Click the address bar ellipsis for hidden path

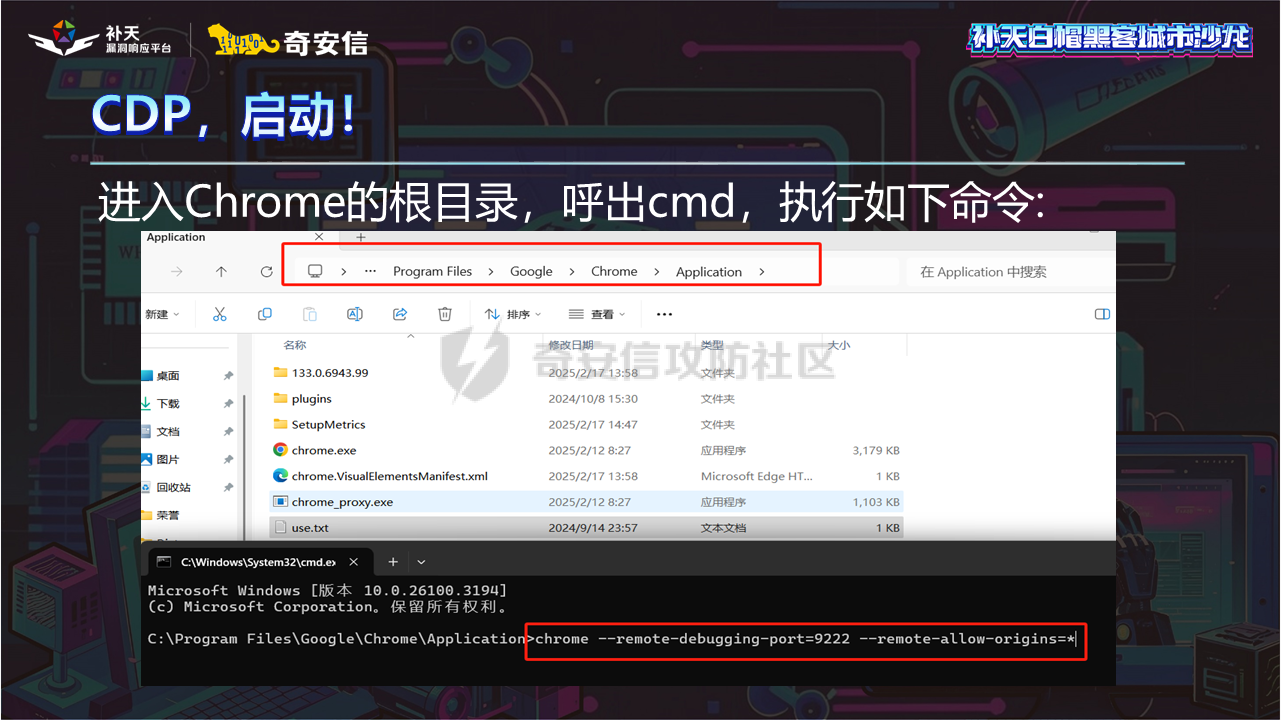[370, 271]
